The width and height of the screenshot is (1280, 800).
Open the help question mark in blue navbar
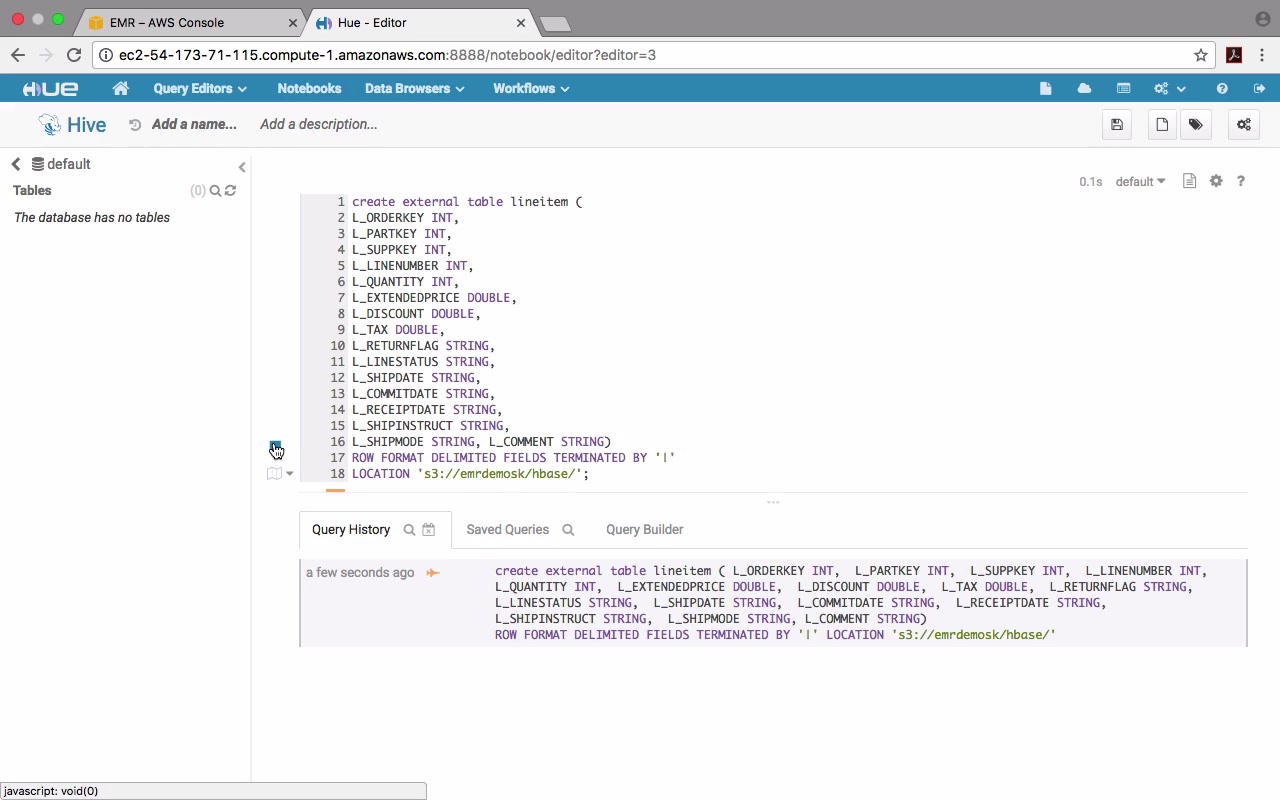[1222, 89]
